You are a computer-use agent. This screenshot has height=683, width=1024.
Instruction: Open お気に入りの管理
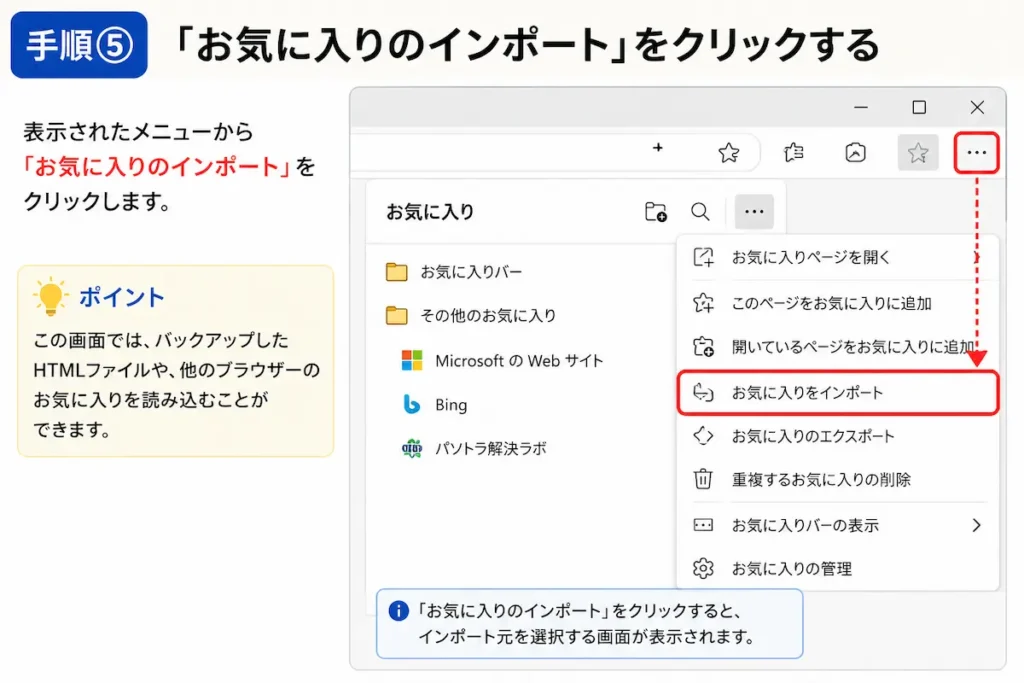[x=838, y=569]
